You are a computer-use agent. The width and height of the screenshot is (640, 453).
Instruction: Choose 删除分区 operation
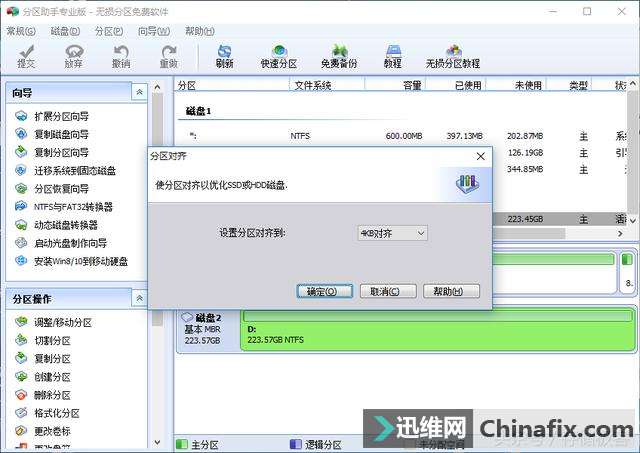(x=43, y=395)
